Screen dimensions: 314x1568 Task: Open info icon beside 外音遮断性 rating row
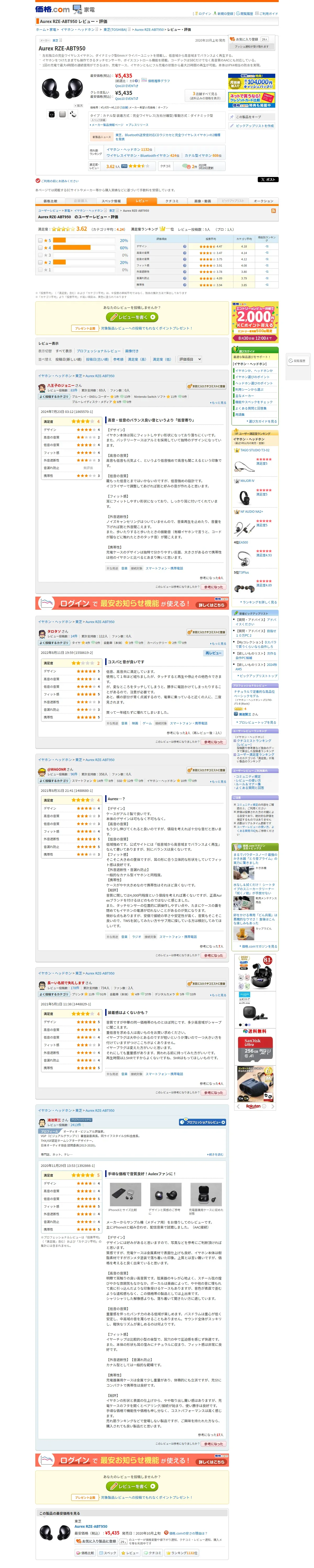(185, 272)
